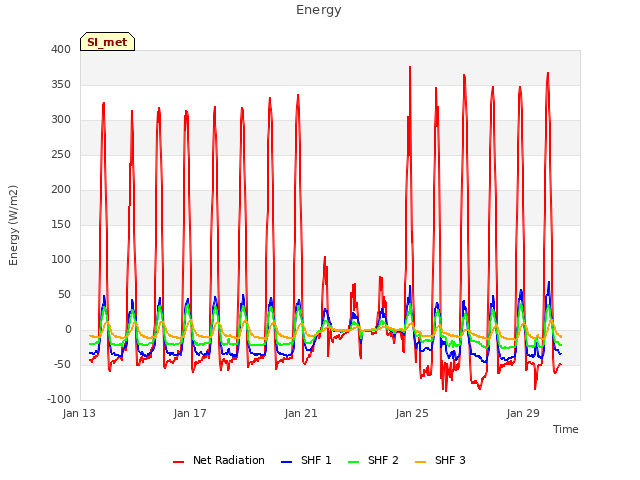The height and width of the screenshot is (480, 640).
Task: Click the small Net Radiation peak near 100 after Jan 21
Action: pos(325,257)
